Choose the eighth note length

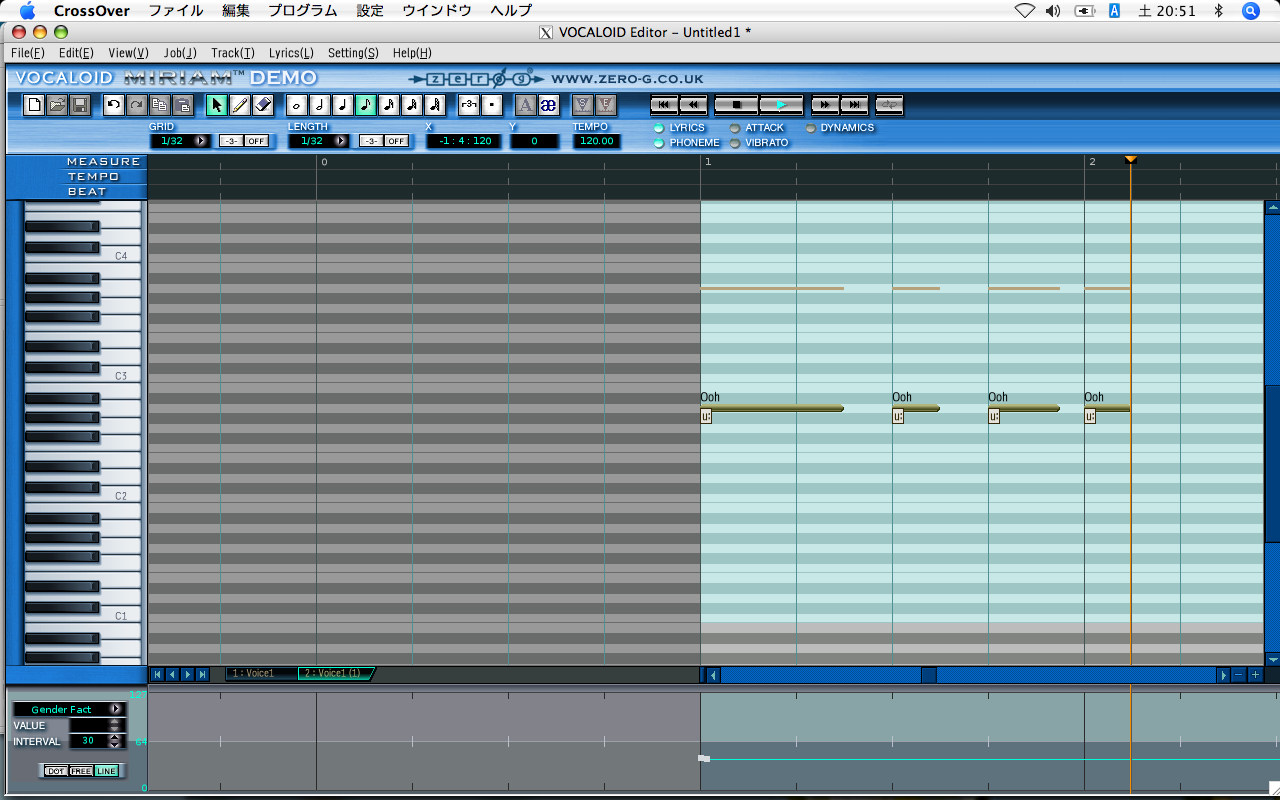(x=366, y=105)
